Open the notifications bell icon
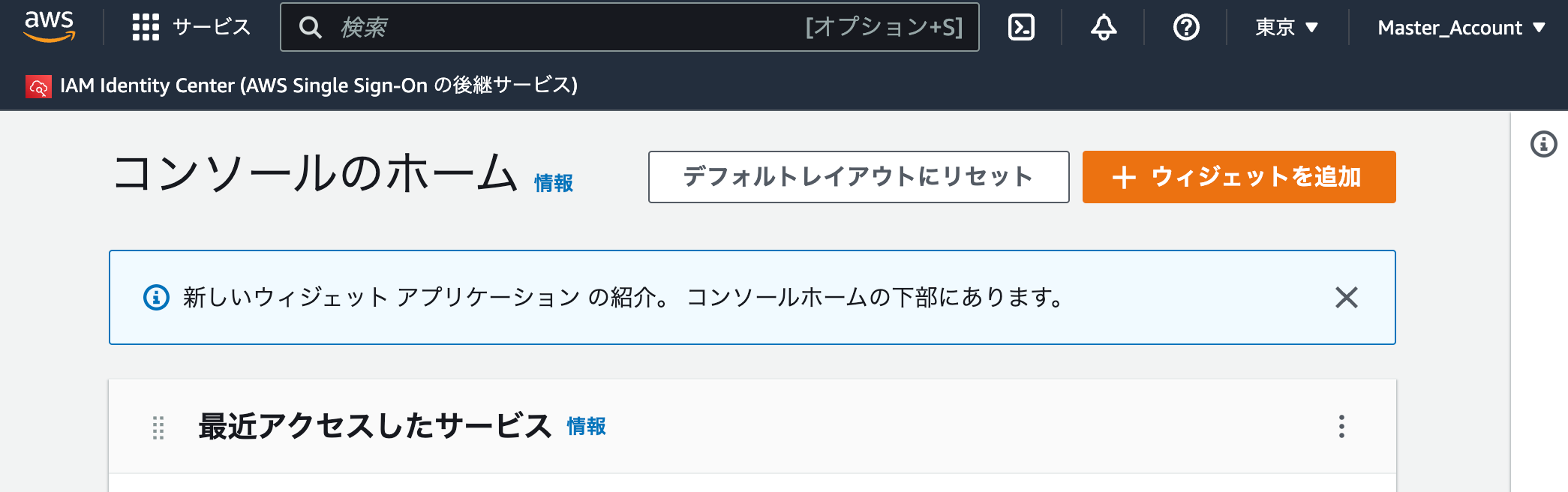Viewport: 1568px width, 492px height. tap(1103, 27)
